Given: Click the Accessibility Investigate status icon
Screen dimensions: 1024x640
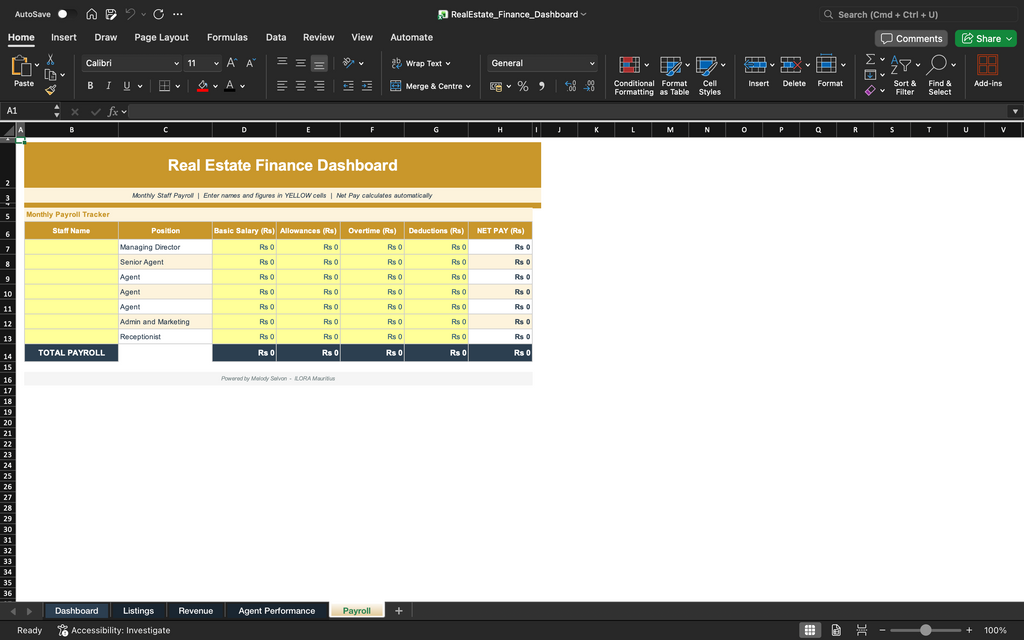Looking at the screenshot, I should pos(63,630).
